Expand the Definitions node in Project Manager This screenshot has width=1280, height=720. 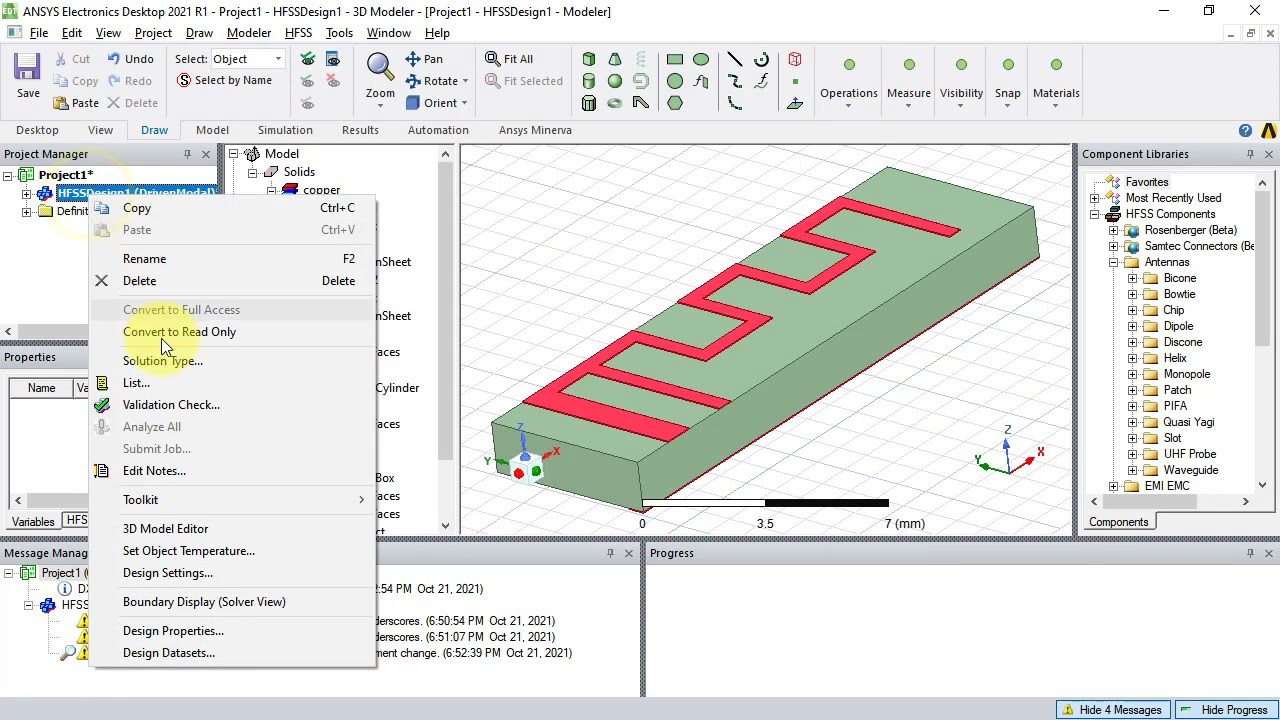click(26, 211)
